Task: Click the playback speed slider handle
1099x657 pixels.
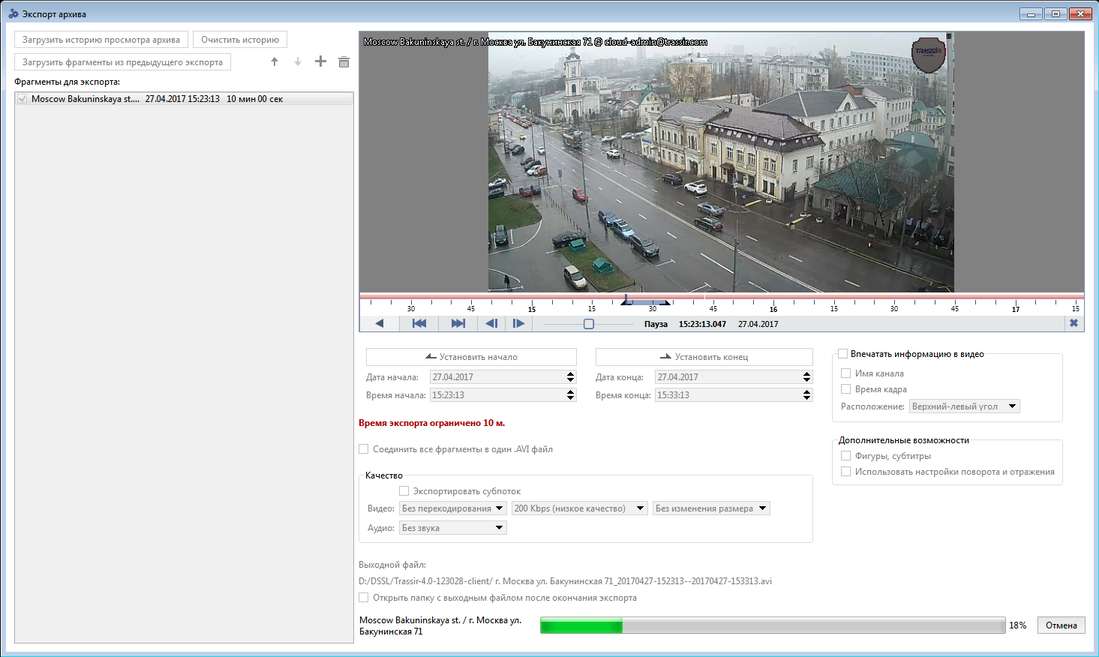Action: pos(589,324)
